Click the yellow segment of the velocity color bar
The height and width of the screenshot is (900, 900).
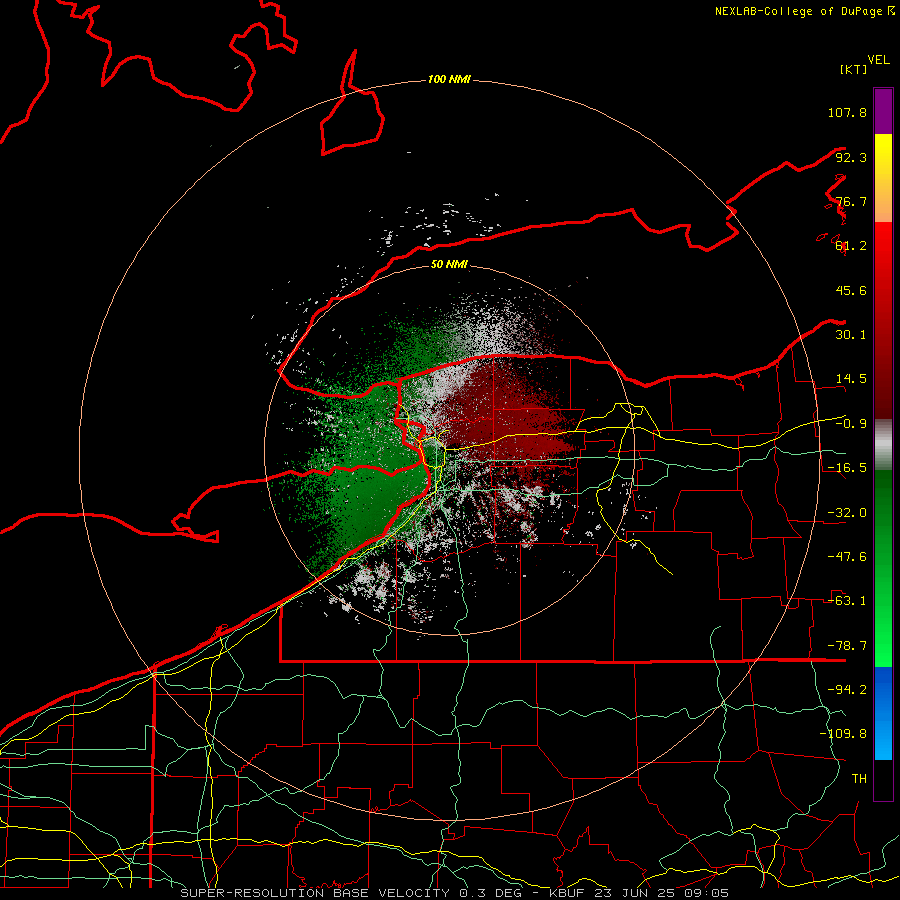883,178
